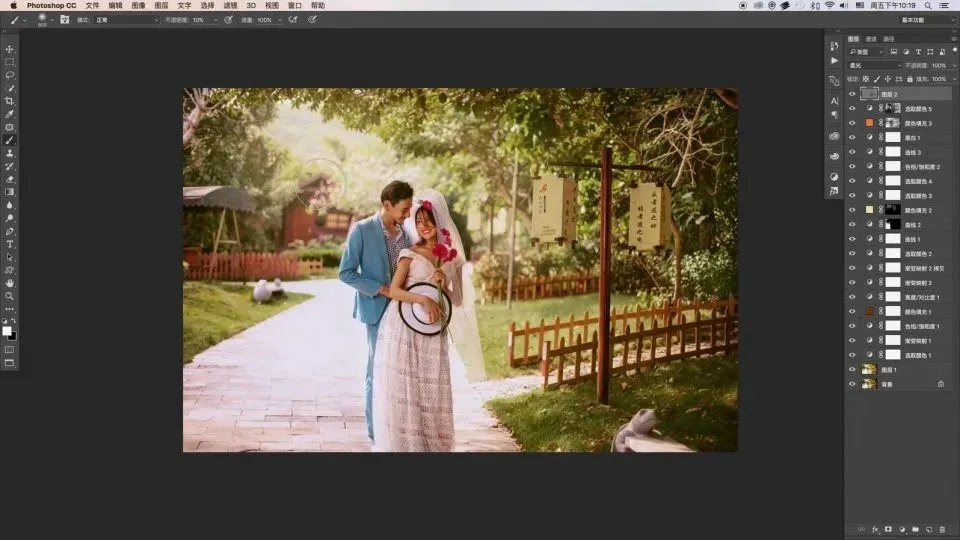The width and height of the screenshot is (960, 540).
Task: Select the Horizontal Type tool
Action: coord(10,244)
